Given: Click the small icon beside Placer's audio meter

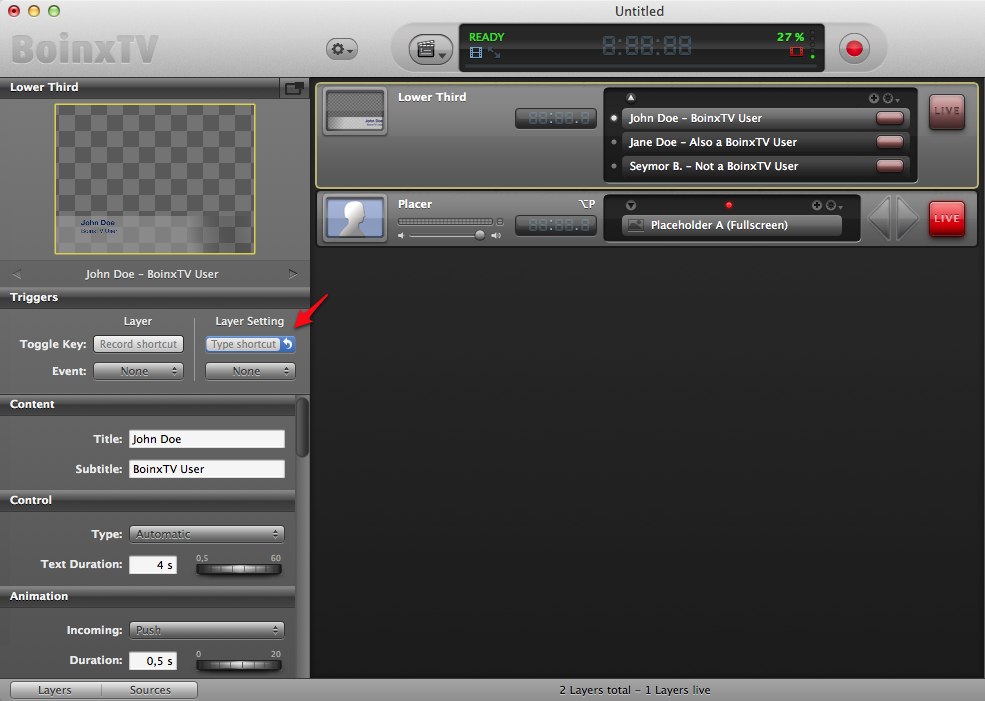Looking at the screenshot, I should 500,222.
